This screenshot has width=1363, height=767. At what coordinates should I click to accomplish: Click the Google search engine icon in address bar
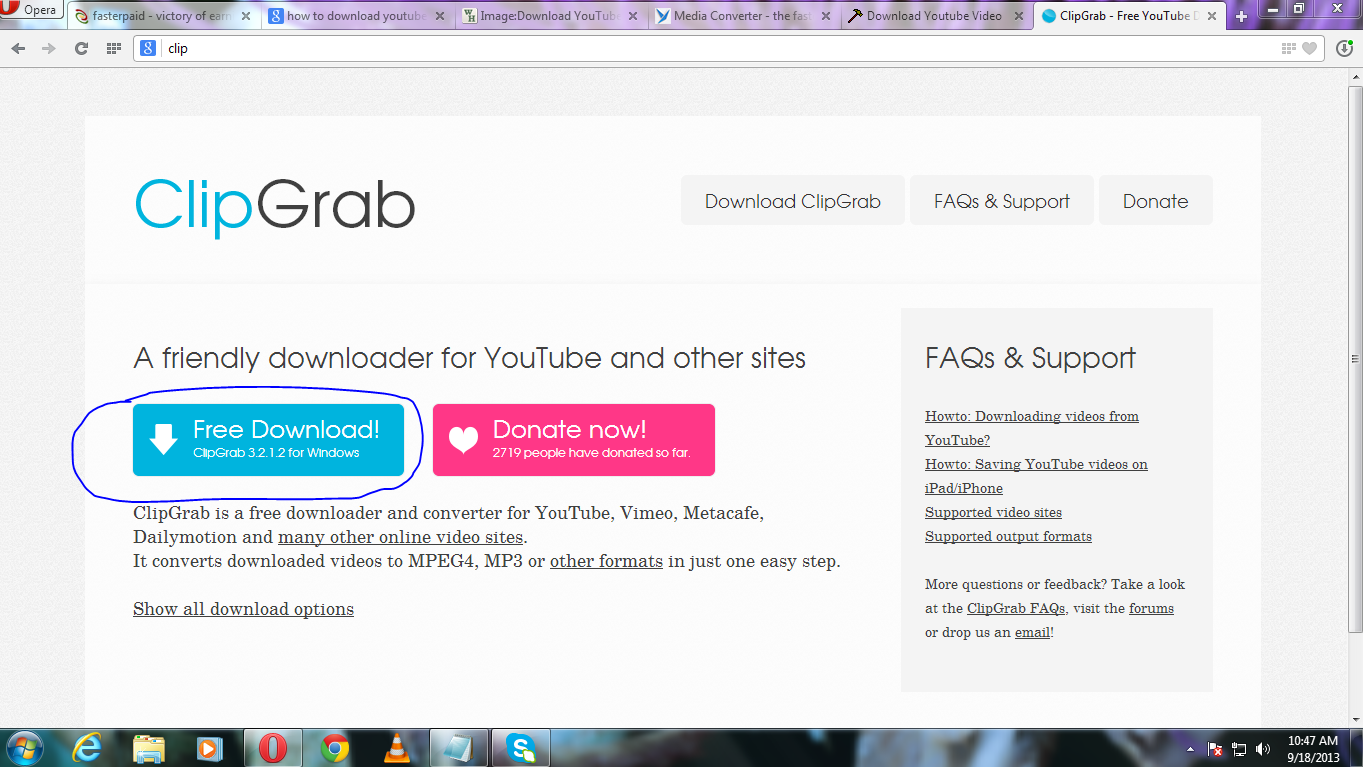coord(148,48)
